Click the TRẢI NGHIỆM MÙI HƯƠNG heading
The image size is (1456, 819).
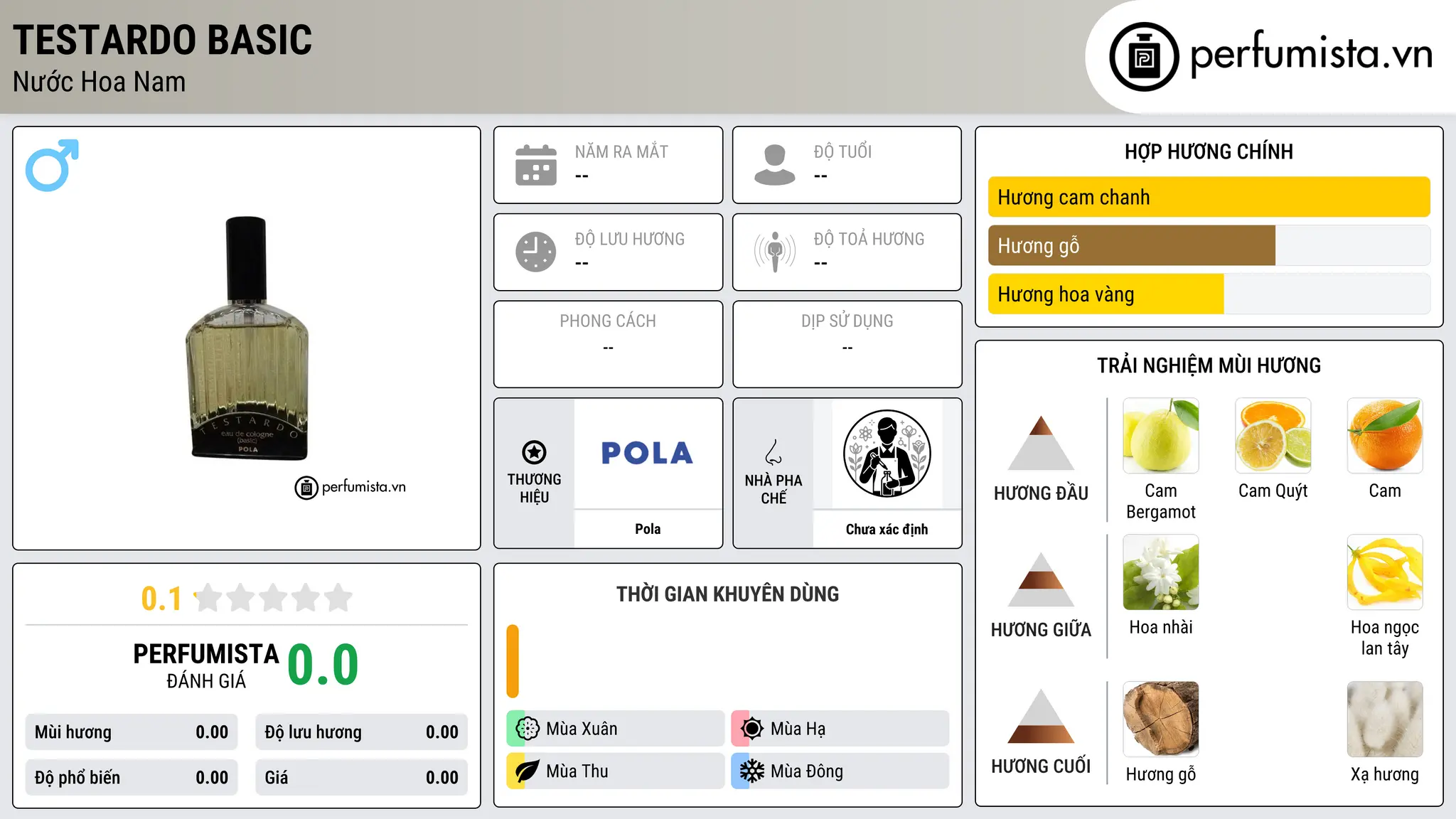click(x=1209, y=365)
